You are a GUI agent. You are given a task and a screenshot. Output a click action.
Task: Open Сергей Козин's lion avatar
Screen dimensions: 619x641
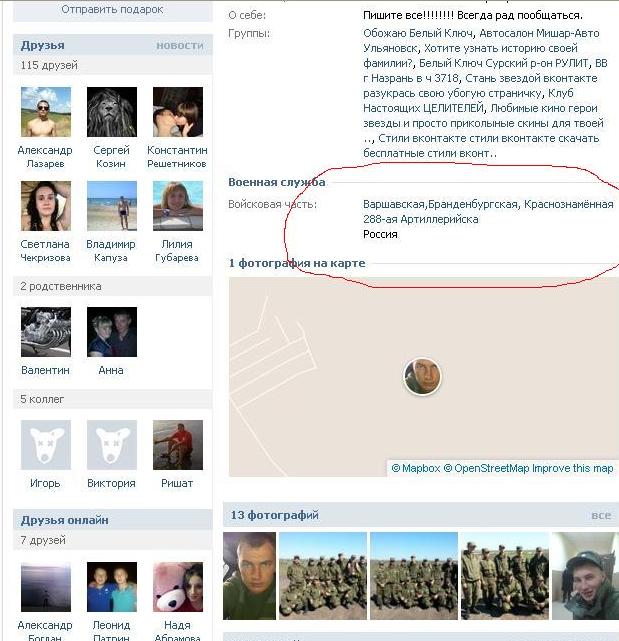point(112,112)
